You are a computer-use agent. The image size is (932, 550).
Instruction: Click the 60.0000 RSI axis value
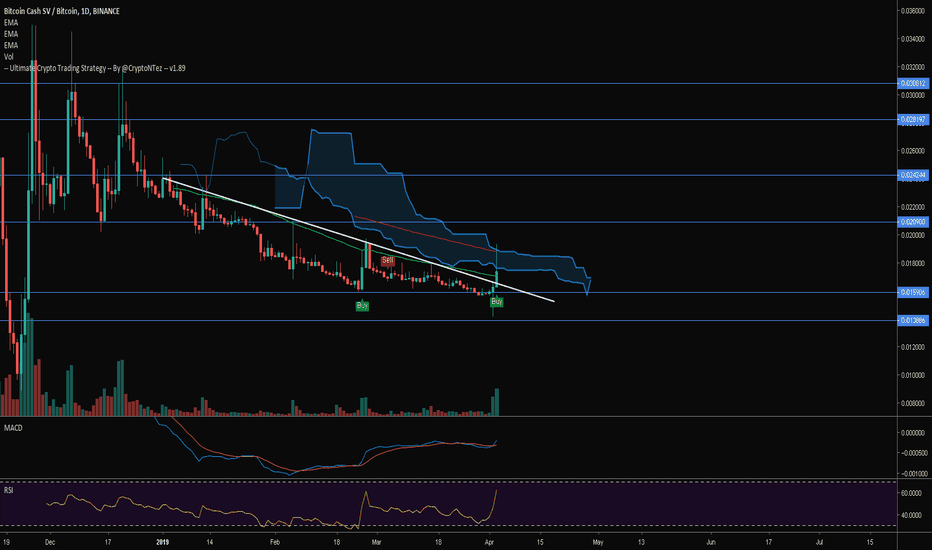pyautogui.click(x=913, y=494)
